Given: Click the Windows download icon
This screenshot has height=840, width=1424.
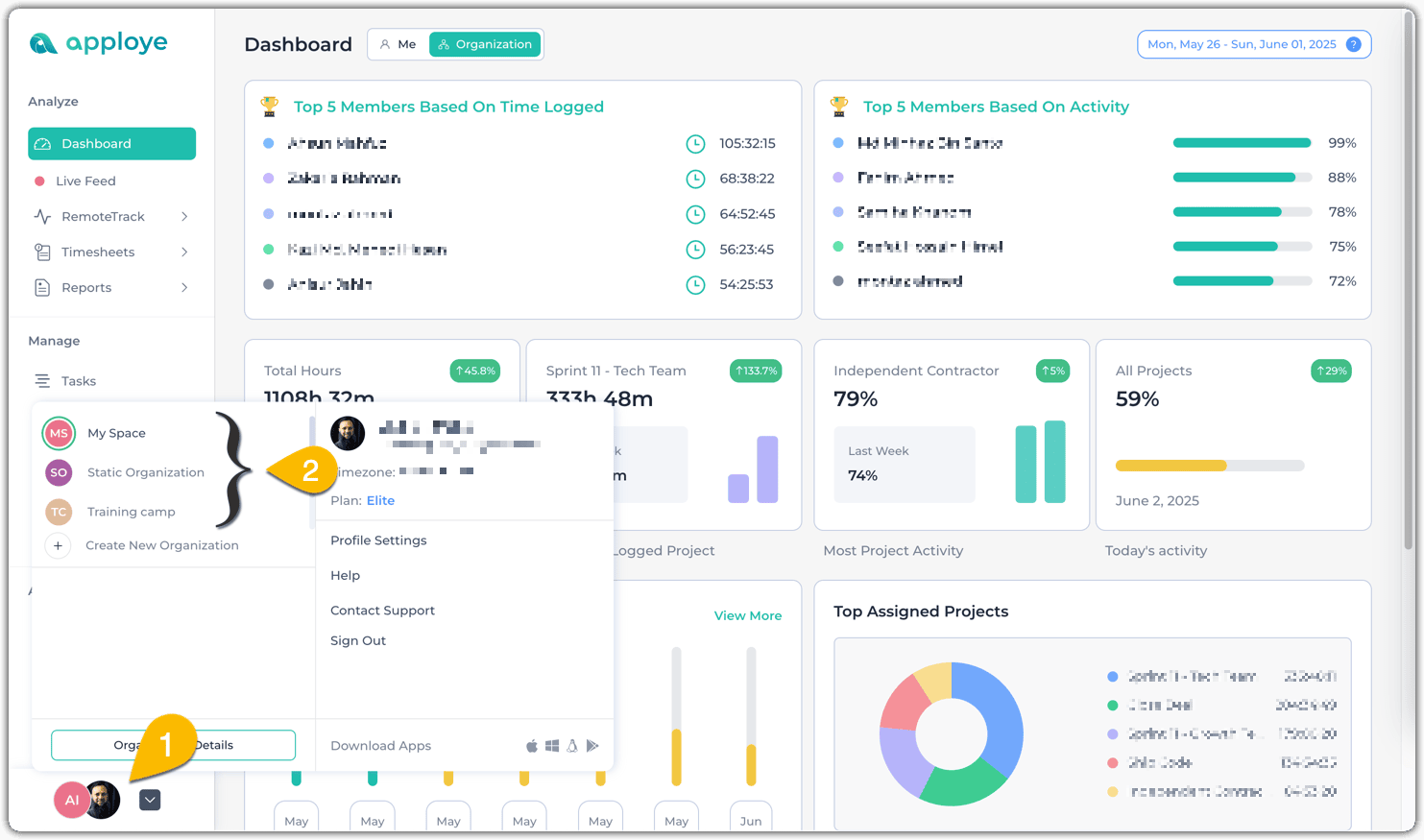Looking at the screenshot, I should (x=552, y=746).
